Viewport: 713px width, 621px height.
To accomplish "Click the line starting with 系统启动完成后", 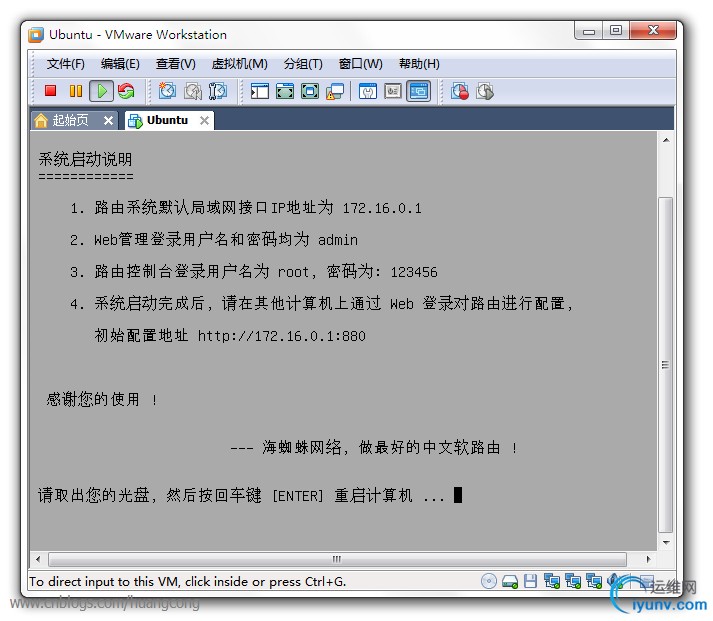I will click(x=321, y=303).
